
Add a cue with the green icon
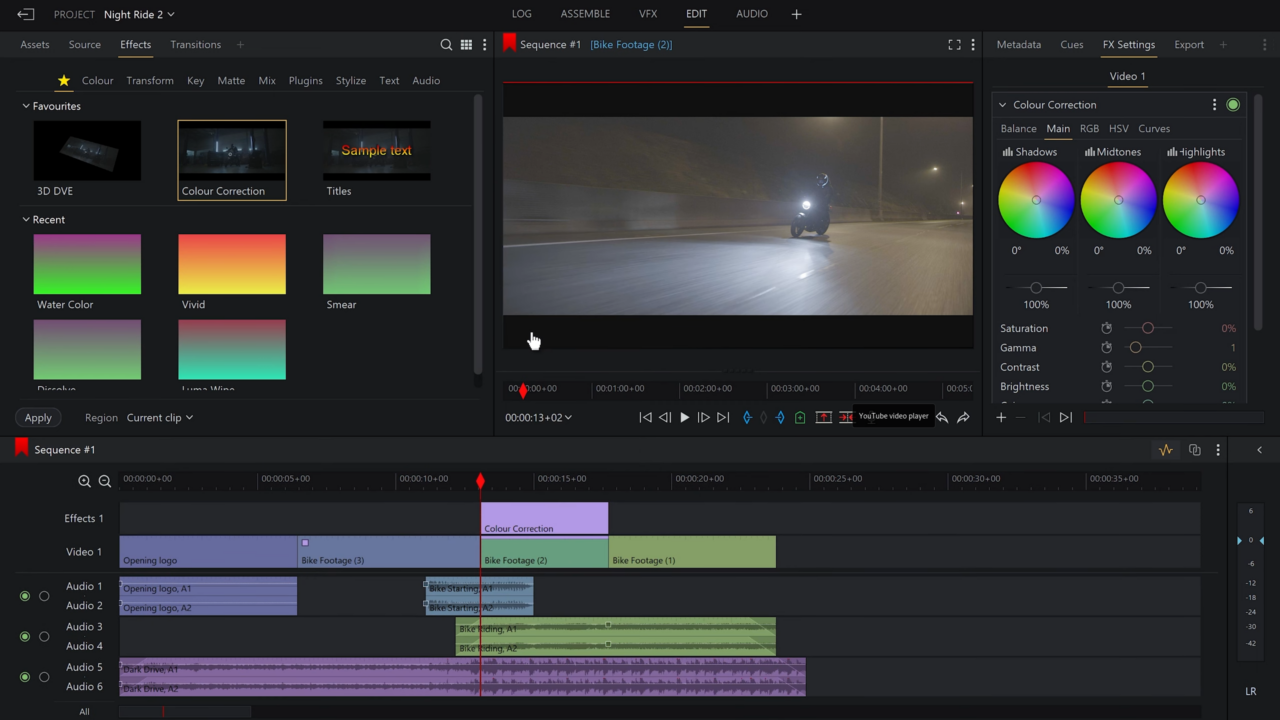(x=800, y=418)
